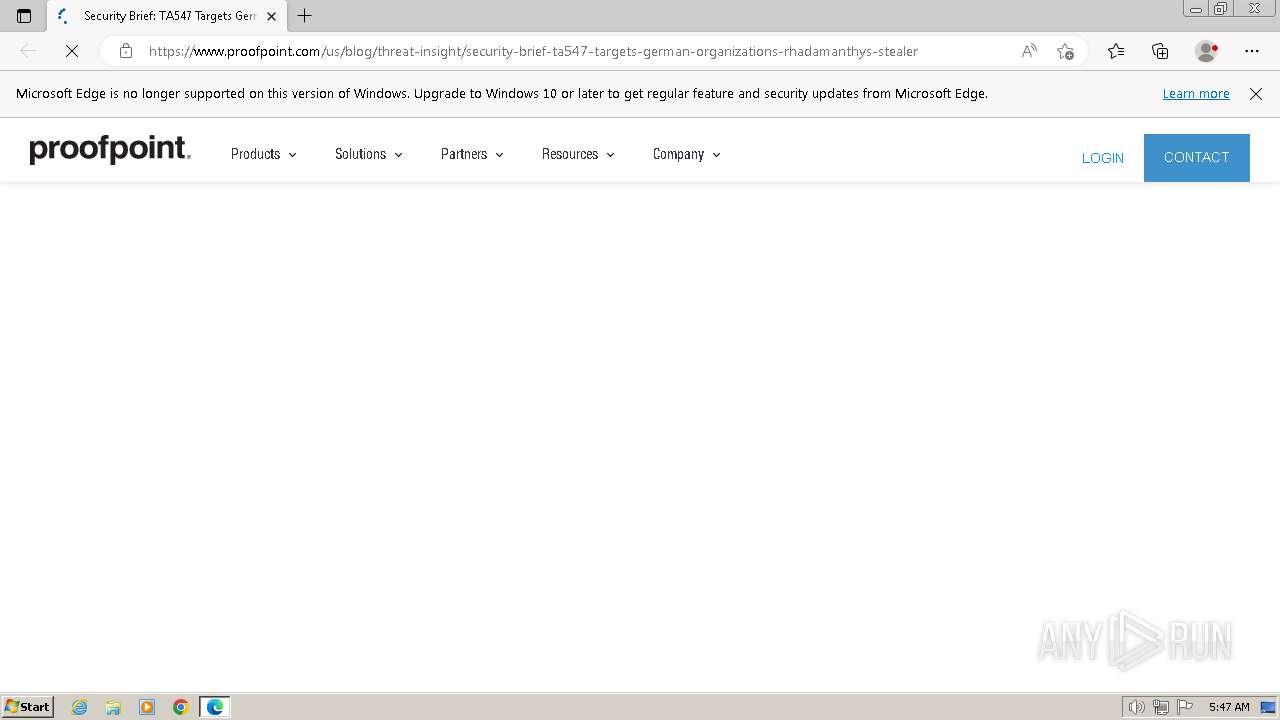Screen dimensions: 1280x720
Task: Open a new tab with plus button
Action: click(x=305, y=16)
